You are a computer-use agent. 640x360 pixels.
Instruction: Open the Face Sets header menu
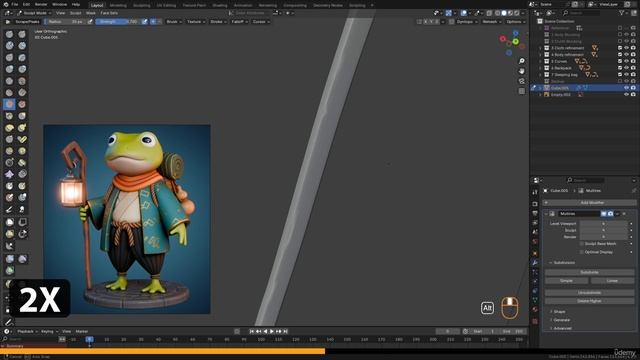(x=109, y=13)
